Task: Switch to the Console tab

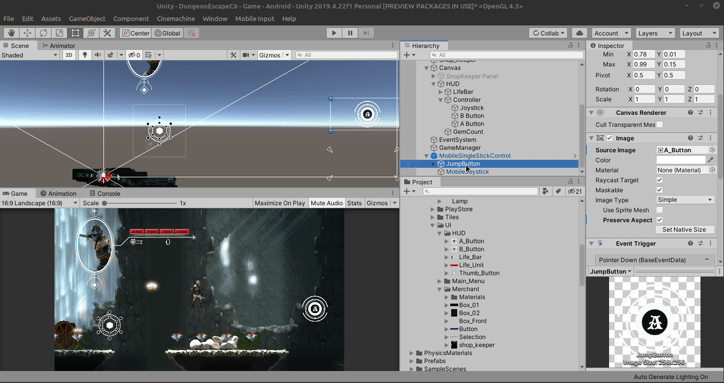Action: 105,193
